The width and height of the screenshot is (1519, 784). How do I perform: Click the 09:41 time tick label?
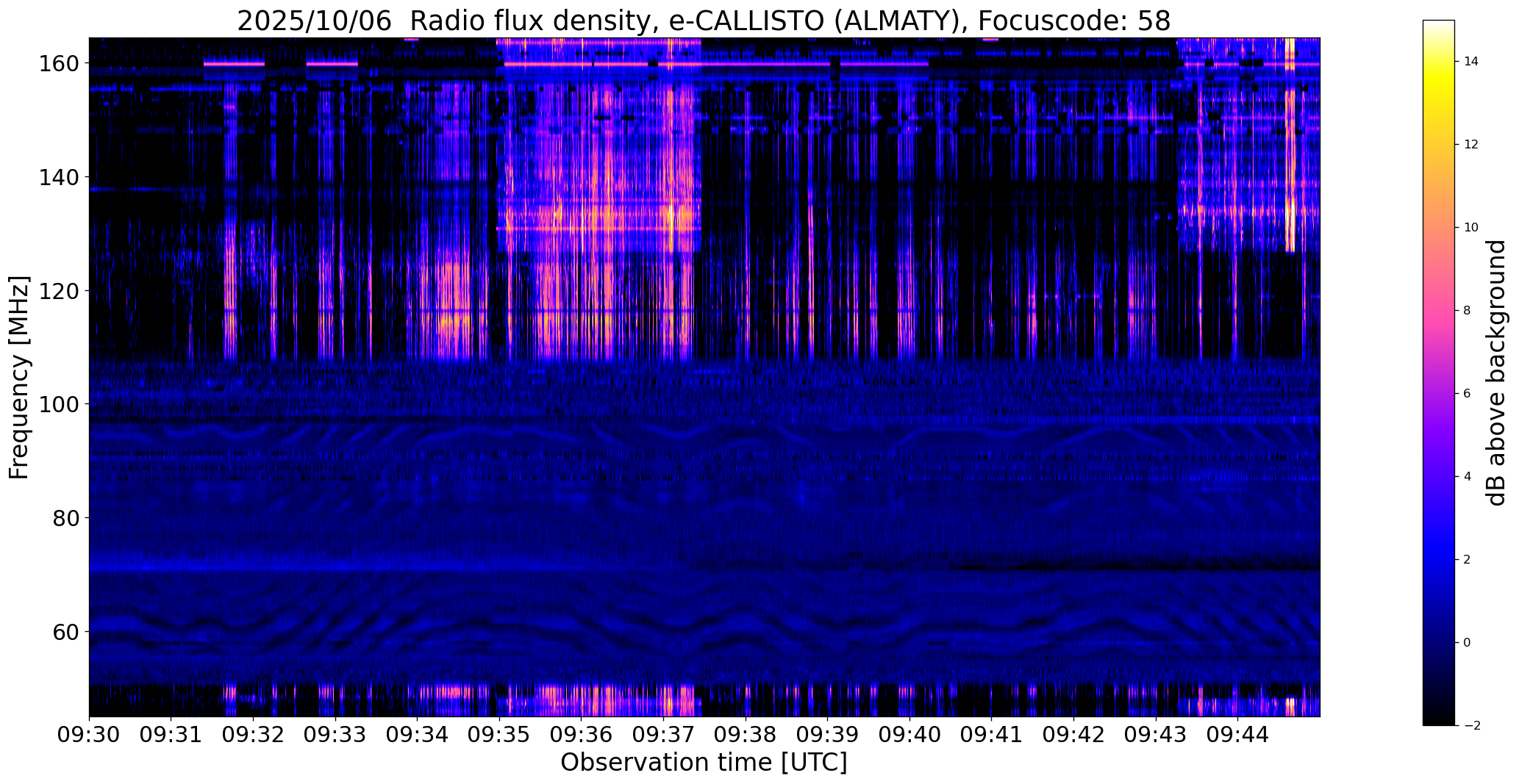pos(991,735)
